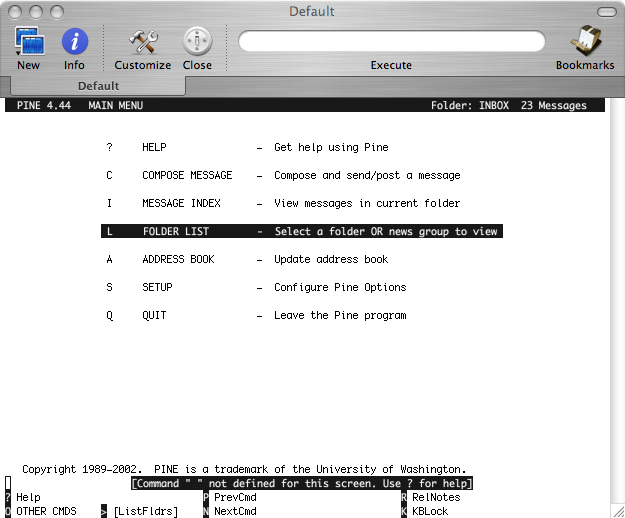Select the Default session tab
Screen dimensions: 625x518
(x=98, y=86)
